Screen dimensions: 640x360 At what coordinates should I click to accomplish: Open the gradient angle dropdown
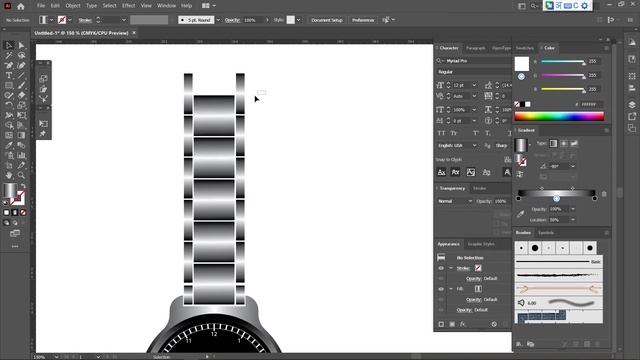coord(573,166)
